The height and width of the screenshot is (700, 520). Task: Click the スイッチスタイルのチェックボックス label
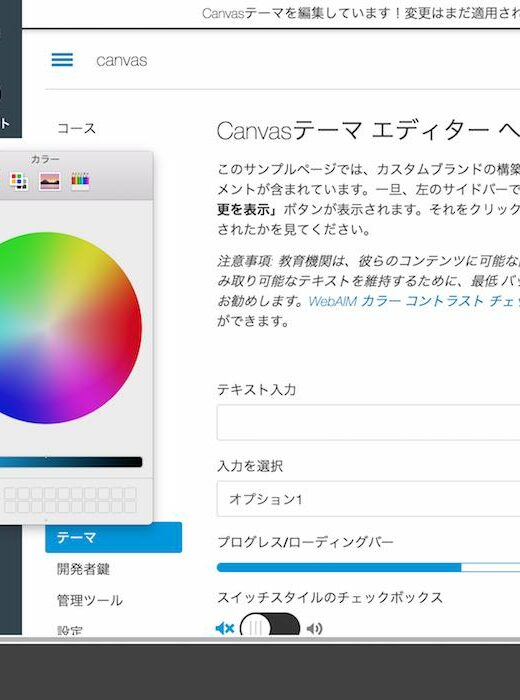pos(330,597)
